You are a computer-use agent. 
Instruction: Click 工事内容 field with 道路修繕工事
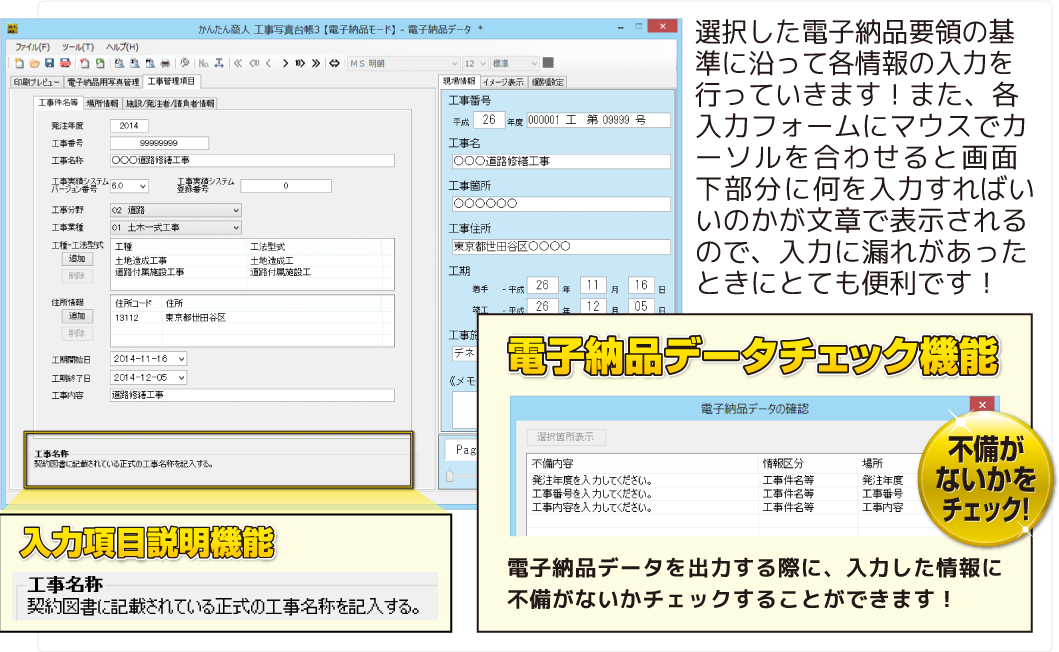252,395
